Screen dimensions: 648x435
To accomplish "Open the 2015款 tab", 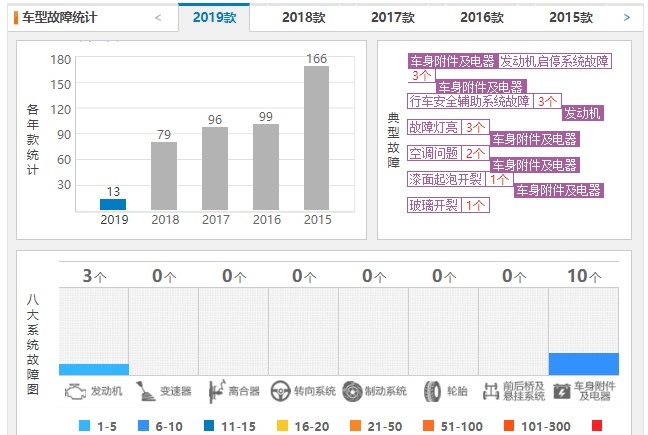I will 571,17.
